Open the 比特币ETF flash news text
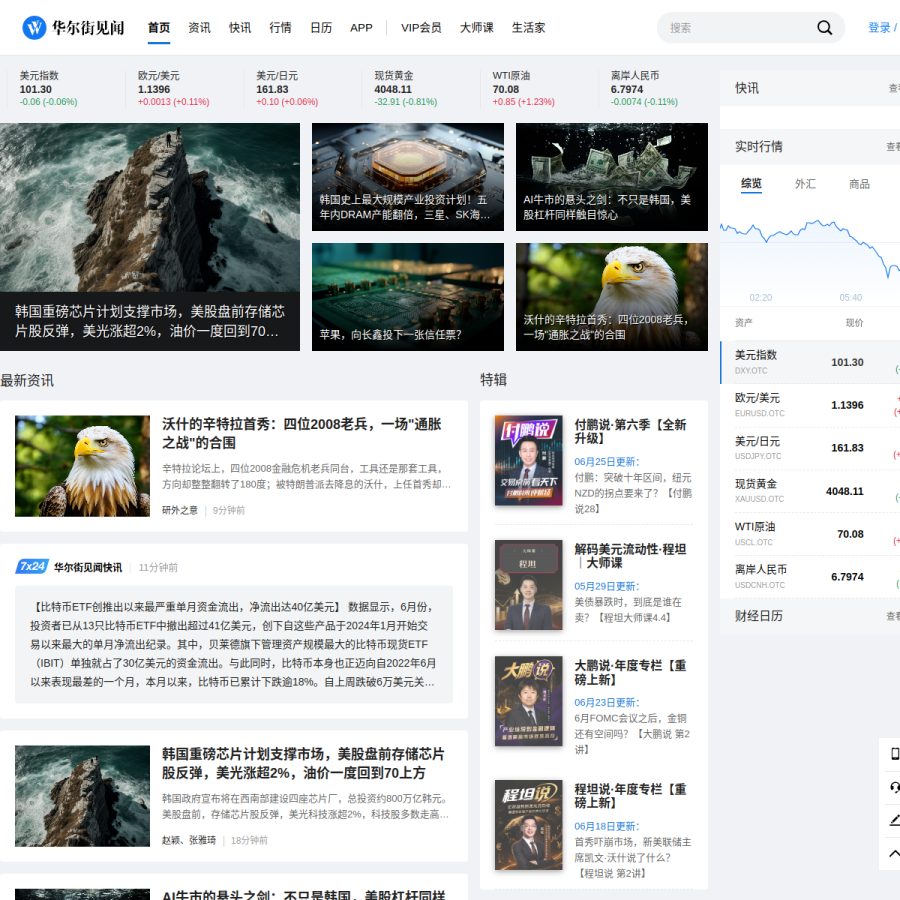900x900 pixels. pyautogui.click(x=234, y=645)
